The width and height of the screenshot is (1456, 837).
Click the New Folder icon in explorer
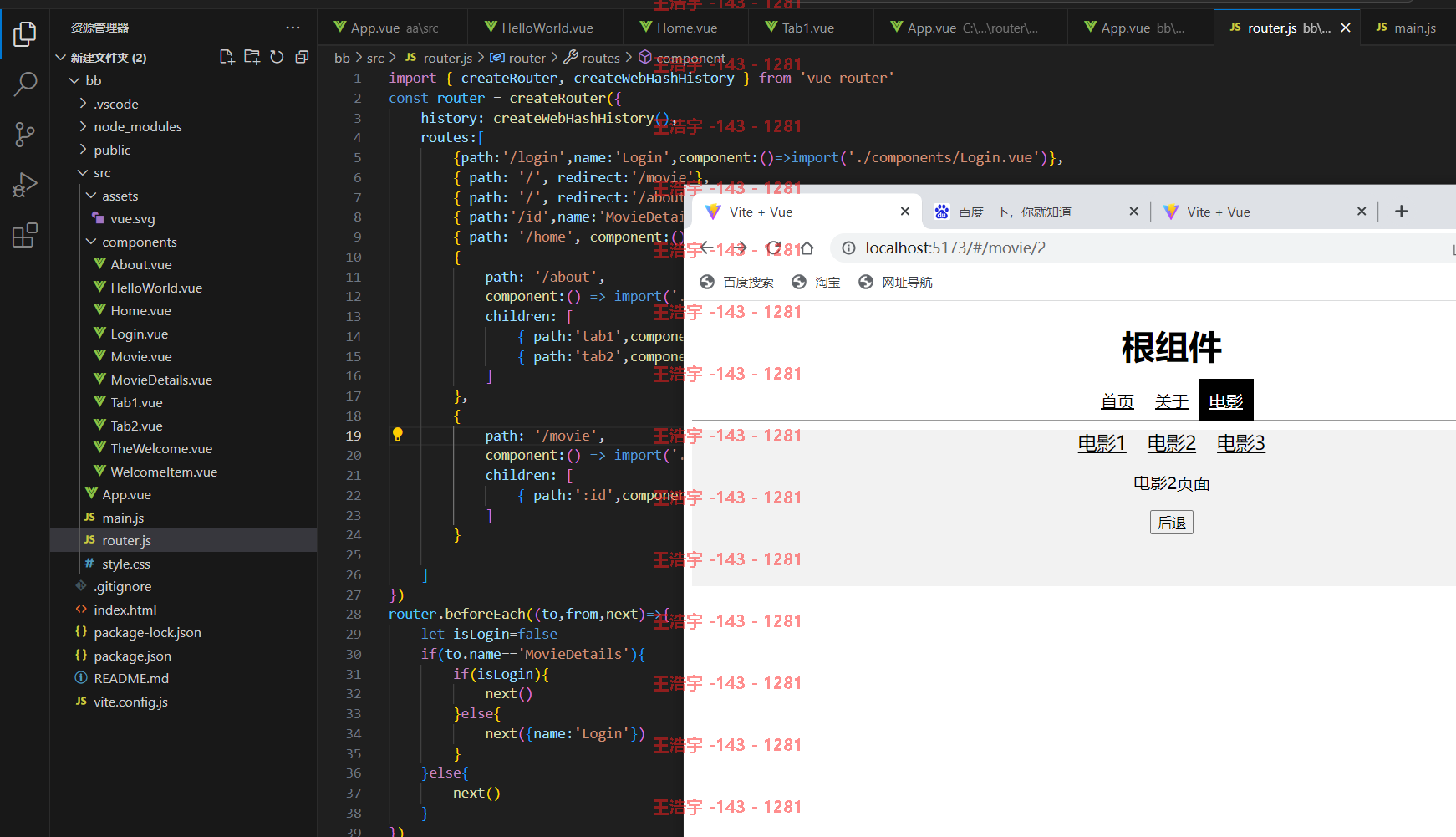pyautogui.click(x=252, y=57)
